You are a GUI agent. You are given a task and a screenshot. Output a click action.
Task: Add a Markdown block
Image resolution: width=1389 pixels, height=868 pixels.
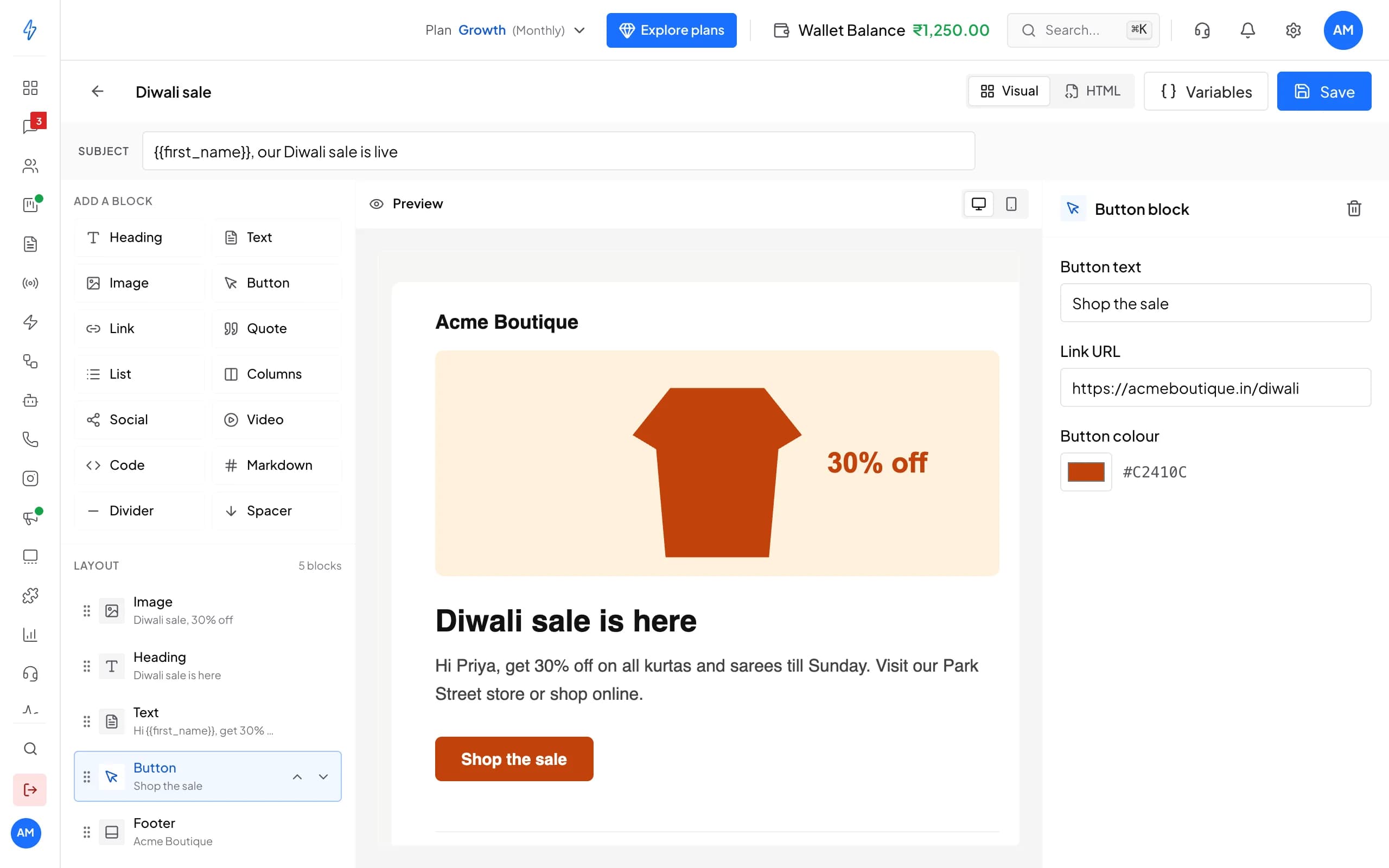click(277, 465)
